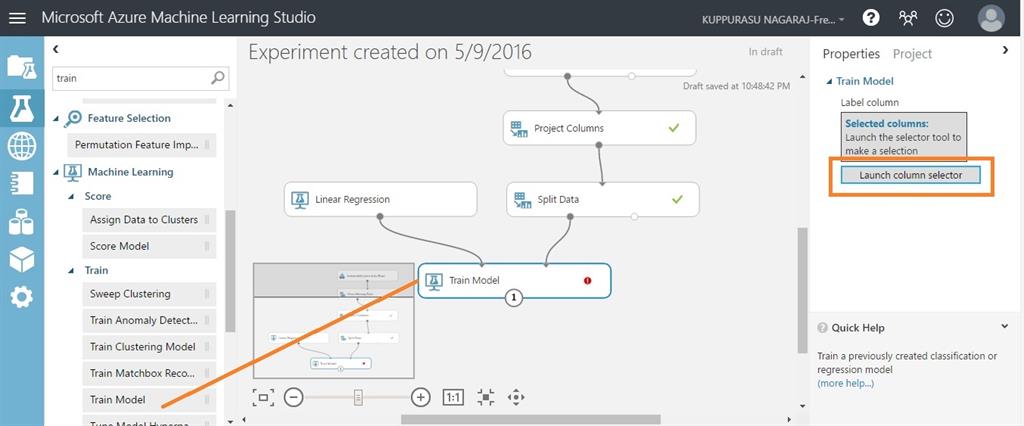Click the red error icon on Train Model
The image size is (1024, 426).
tap(587, 280)
